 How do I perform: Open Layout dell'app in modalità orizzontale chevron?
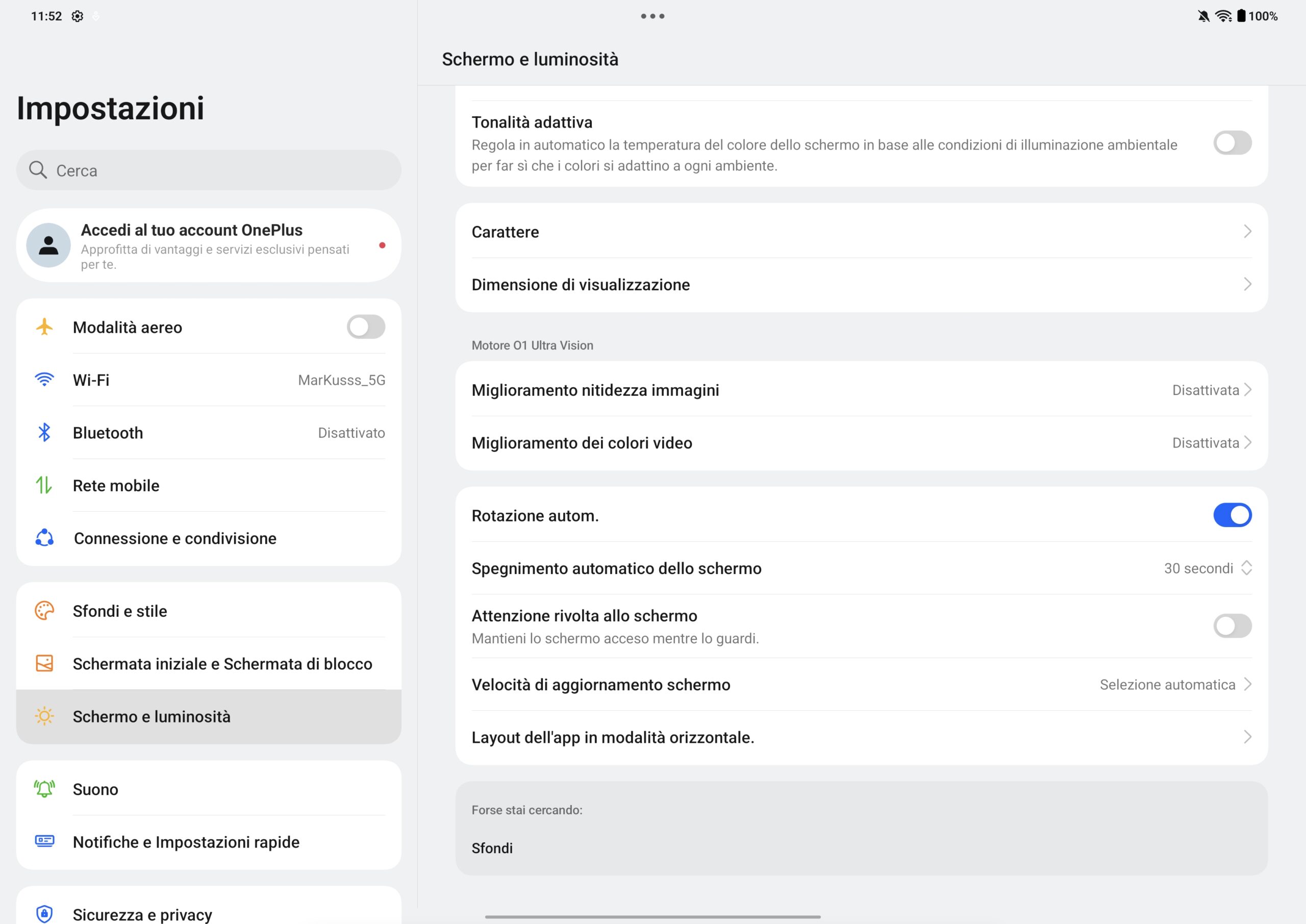pos(1247,737)
